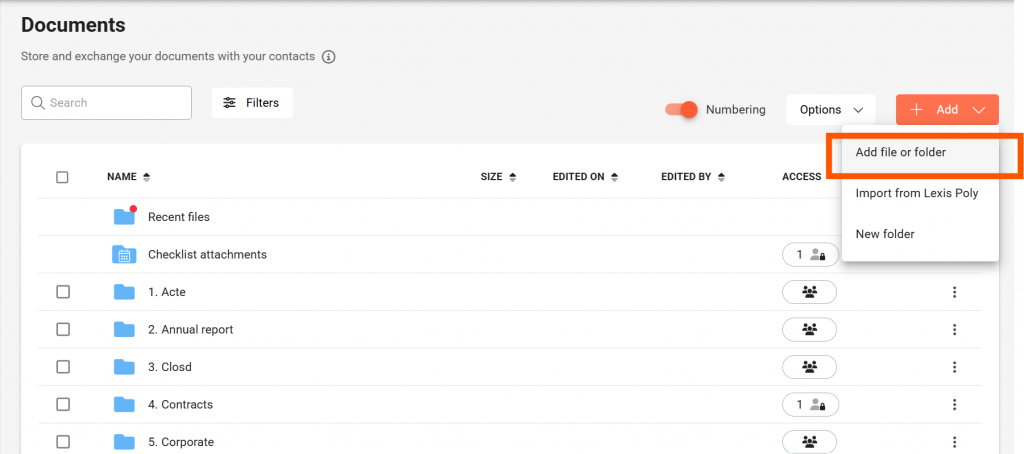Screen dimensions: 1024x454
Task: Open the three-dot menu for 2. Annual report
Action: [x=954, y=330]
